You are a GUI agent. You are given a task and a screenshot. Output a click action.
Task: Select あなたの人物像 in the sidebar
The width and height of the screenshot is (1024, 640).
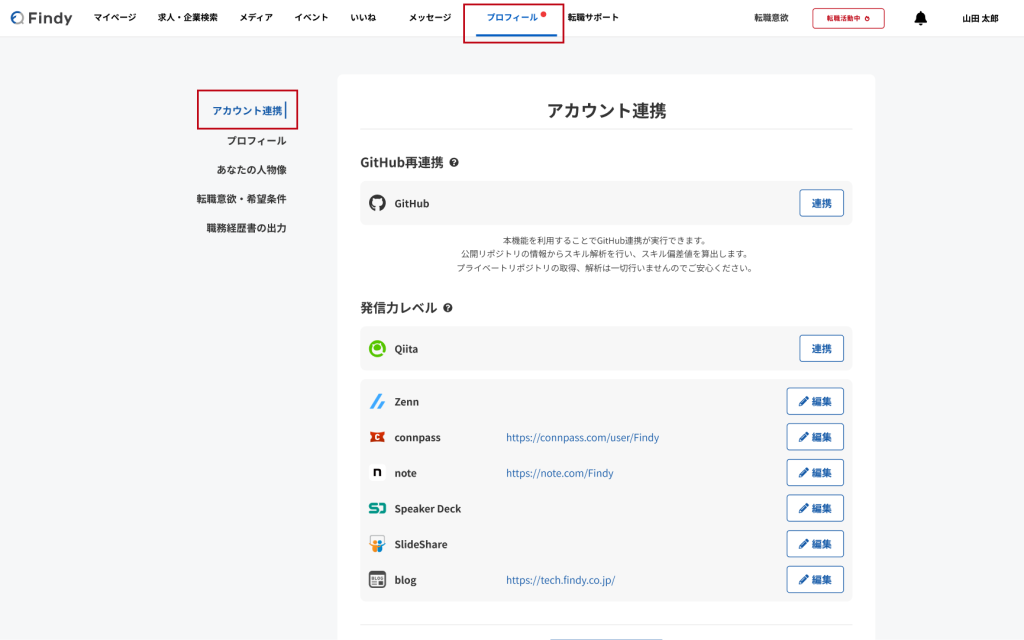(251, 170)
